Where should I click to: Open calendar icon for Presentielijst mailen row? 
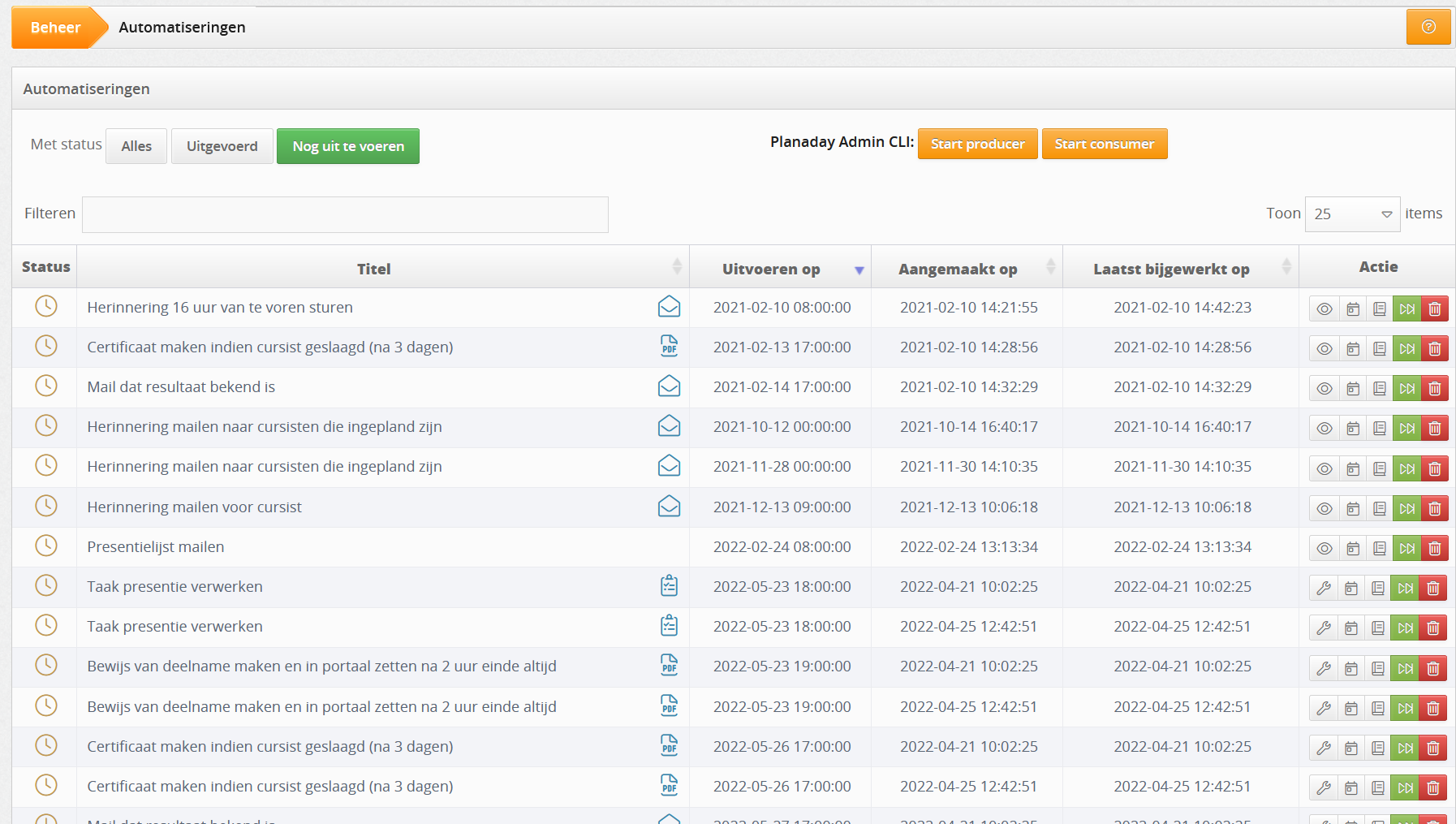click(1353, 548)
